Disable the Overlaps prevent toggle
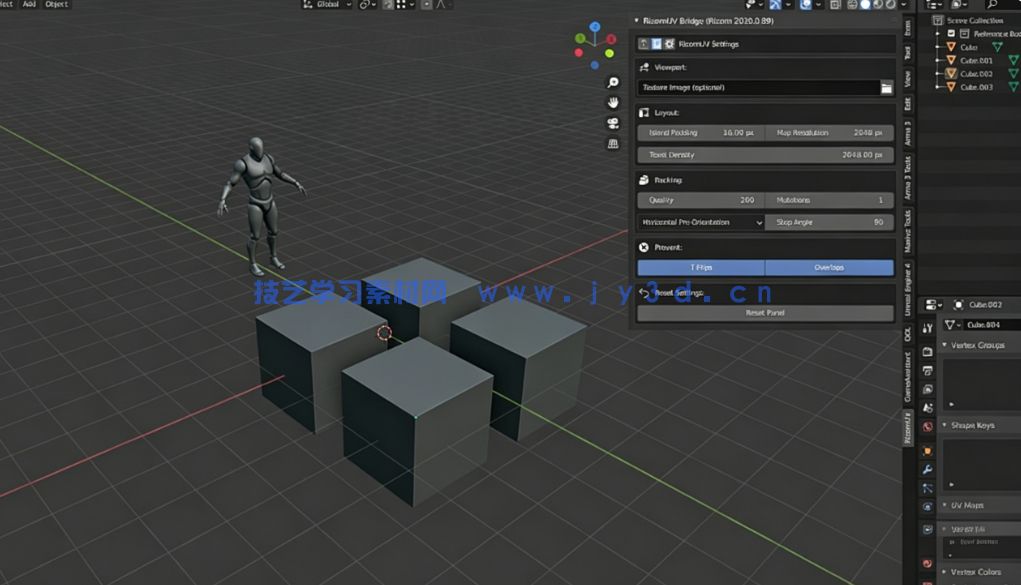Image resolution: width=1021 pixels, height=585 pixels. click(x=830, y=267)
